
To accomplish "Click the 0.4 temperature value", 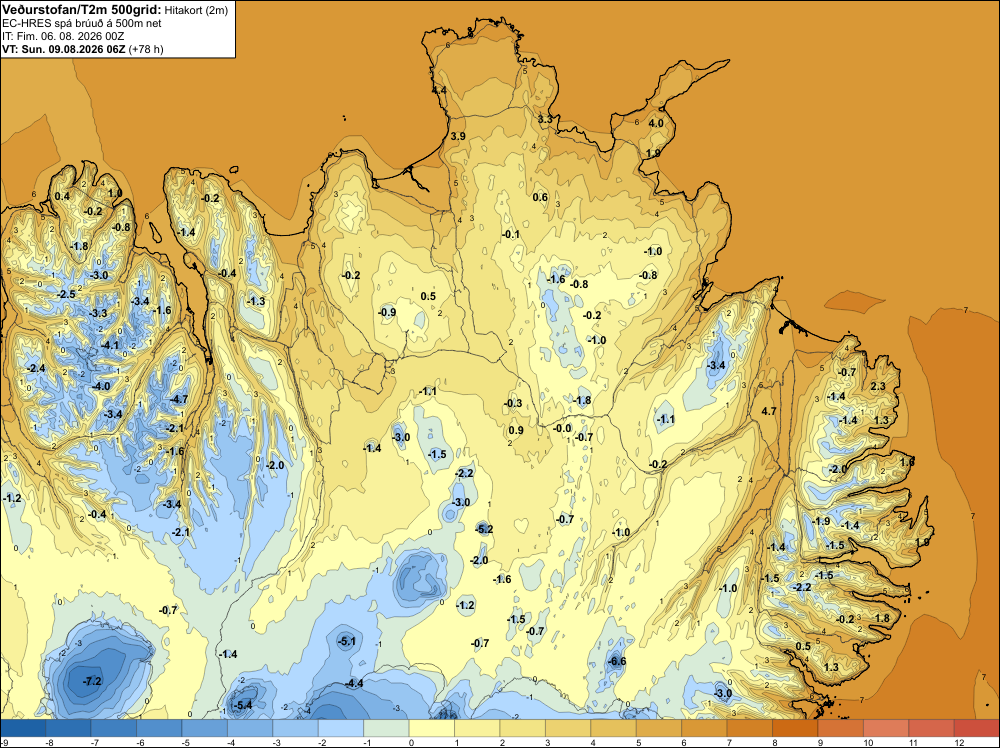I will [62, 196].
